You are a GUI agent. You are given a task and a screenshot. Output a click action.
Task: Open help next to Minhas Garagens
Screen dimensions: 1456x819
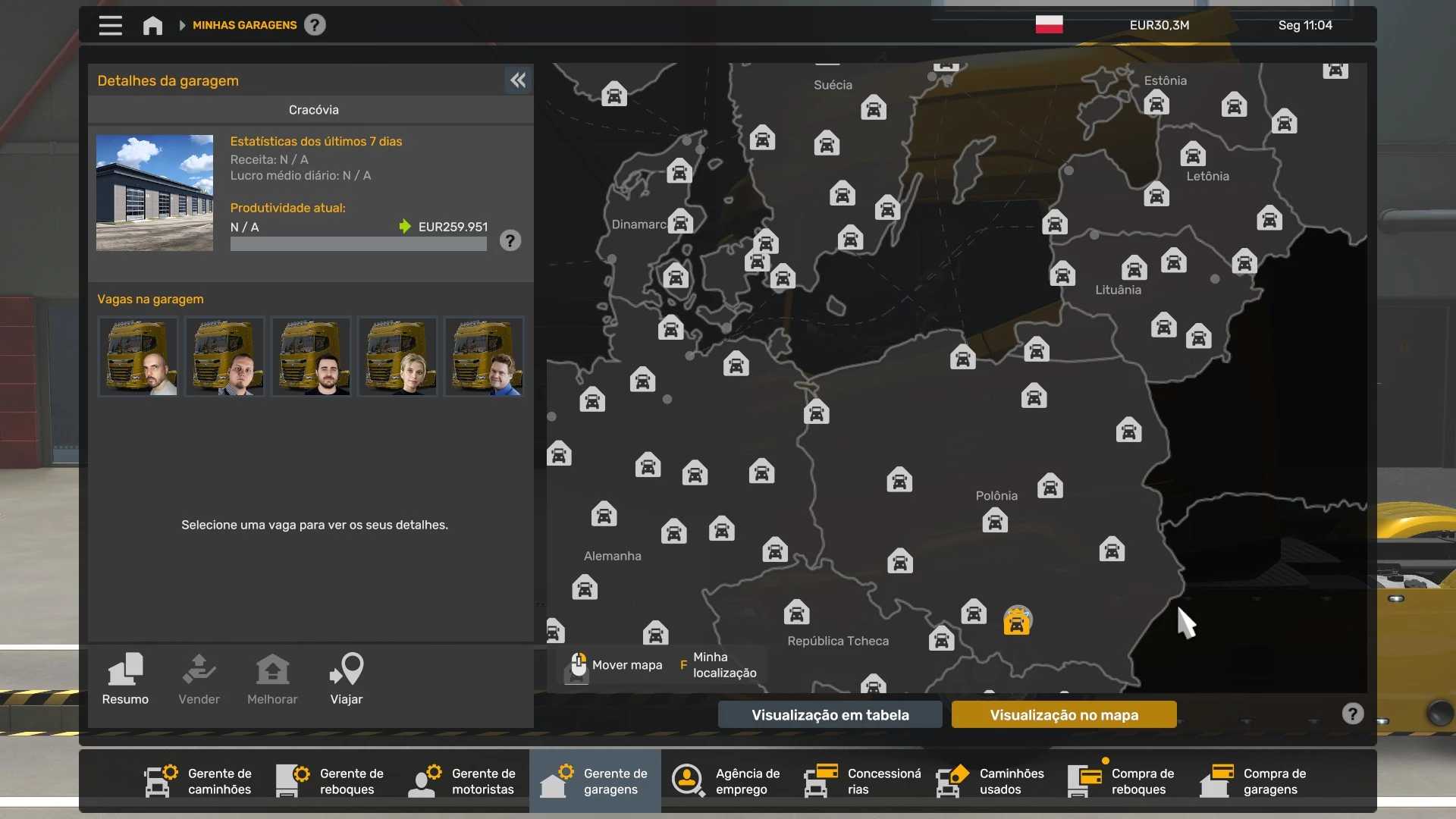315,25
